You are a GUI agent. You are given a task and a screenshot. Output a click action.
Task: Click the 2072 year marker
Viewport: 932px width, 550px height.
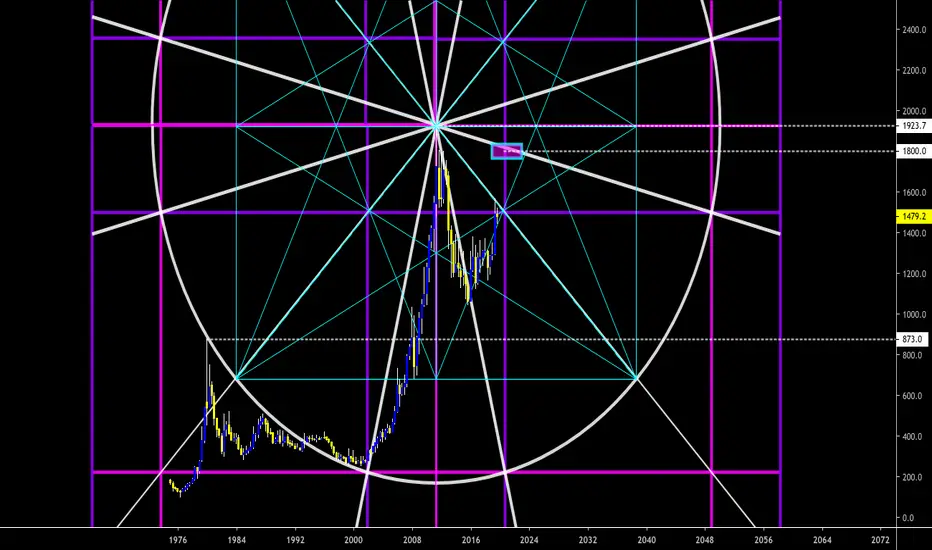point(880,540)
